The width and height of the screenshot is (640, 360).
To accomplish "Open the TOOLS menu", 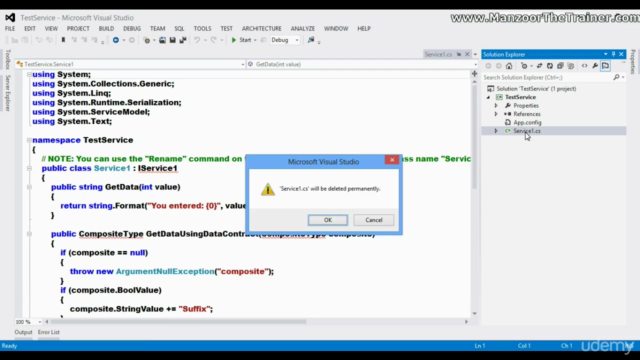I will 202,29.
